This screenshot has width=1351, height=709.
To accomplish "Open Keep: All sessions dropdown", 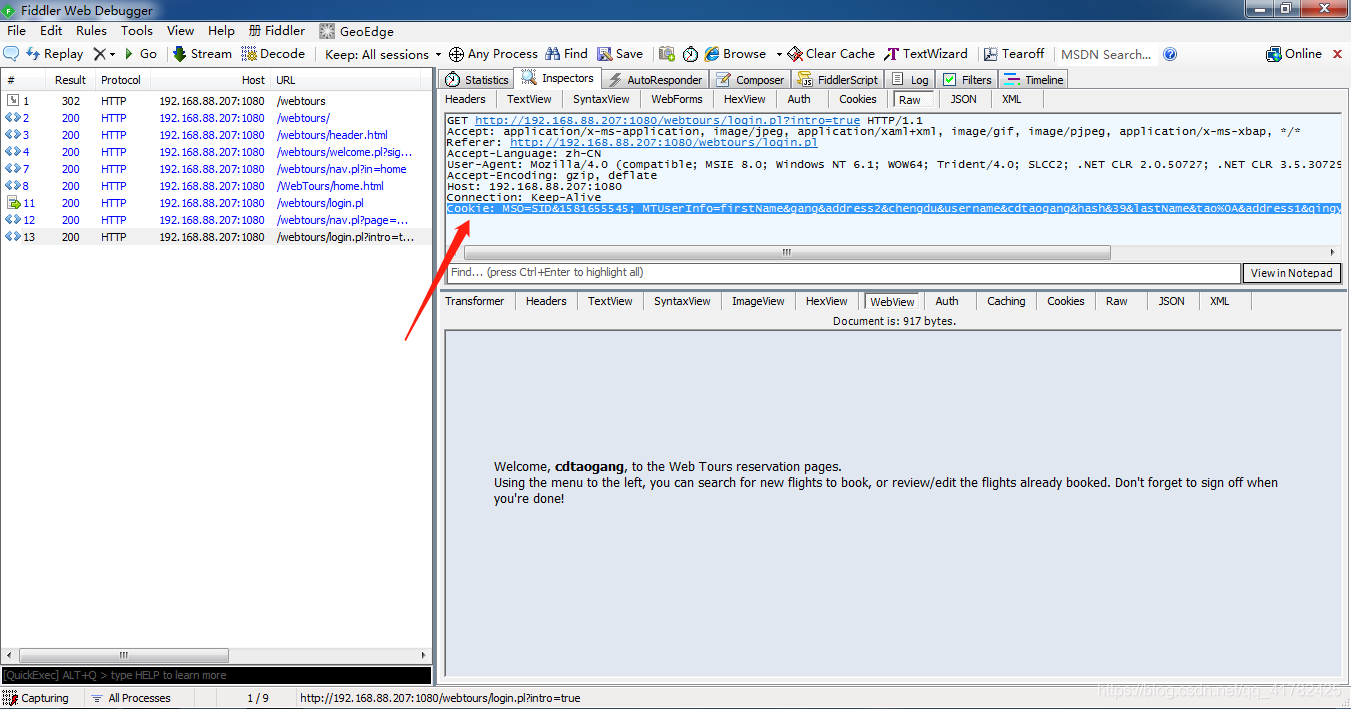I will point(383,54).
